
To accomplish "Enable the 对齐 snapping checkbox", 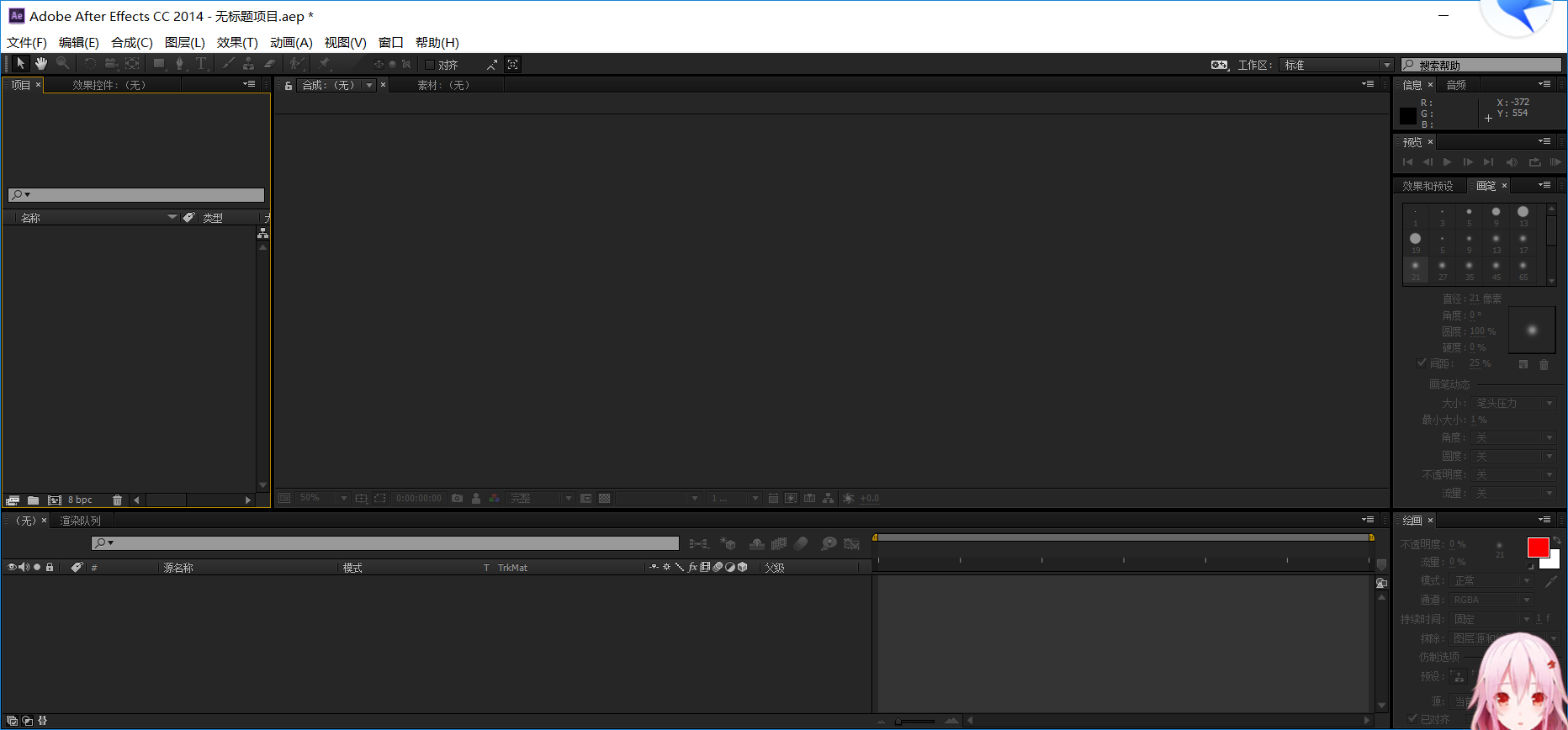I will [430, 65].
